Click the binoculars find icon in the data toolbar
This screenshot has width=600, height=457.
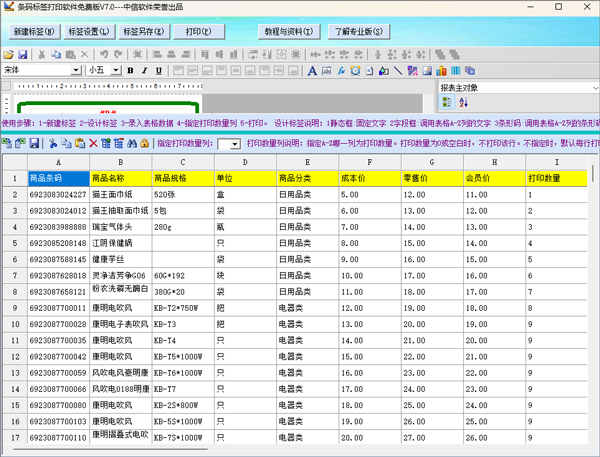132,144
